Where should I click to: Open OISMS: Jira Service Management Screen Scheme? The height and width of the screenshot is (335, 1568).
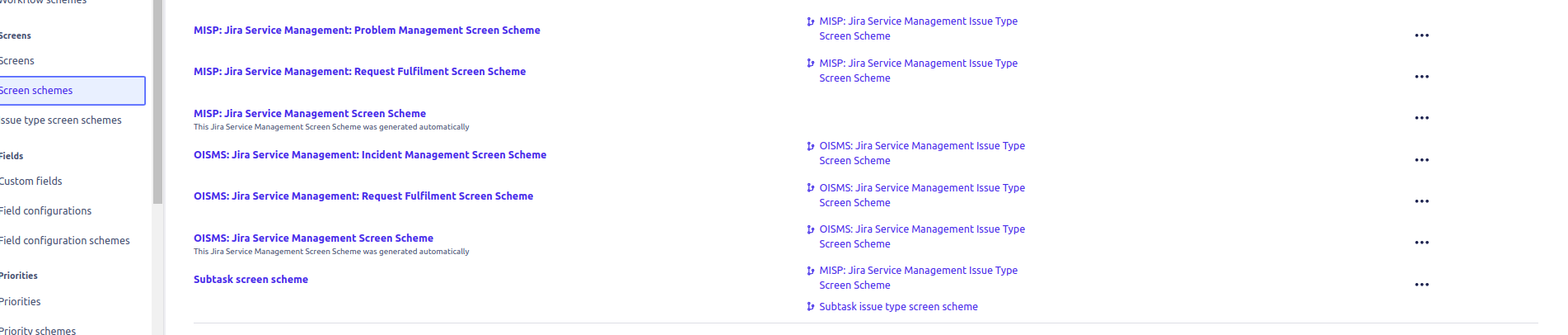click(313, 238)
